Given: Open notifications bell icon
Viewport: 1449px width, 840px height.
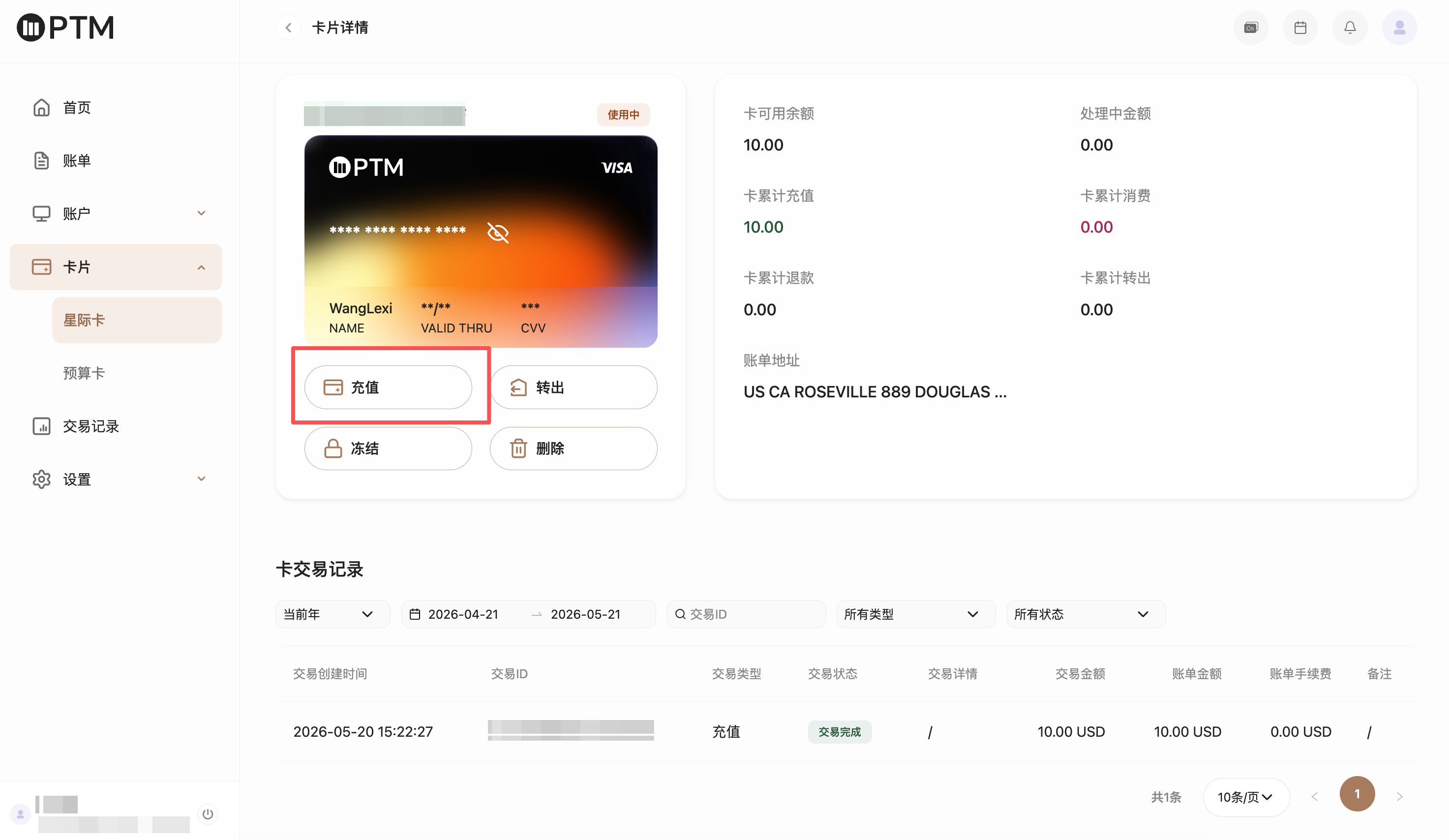Looking at the screenshot, I should (x=1350, y=27).
